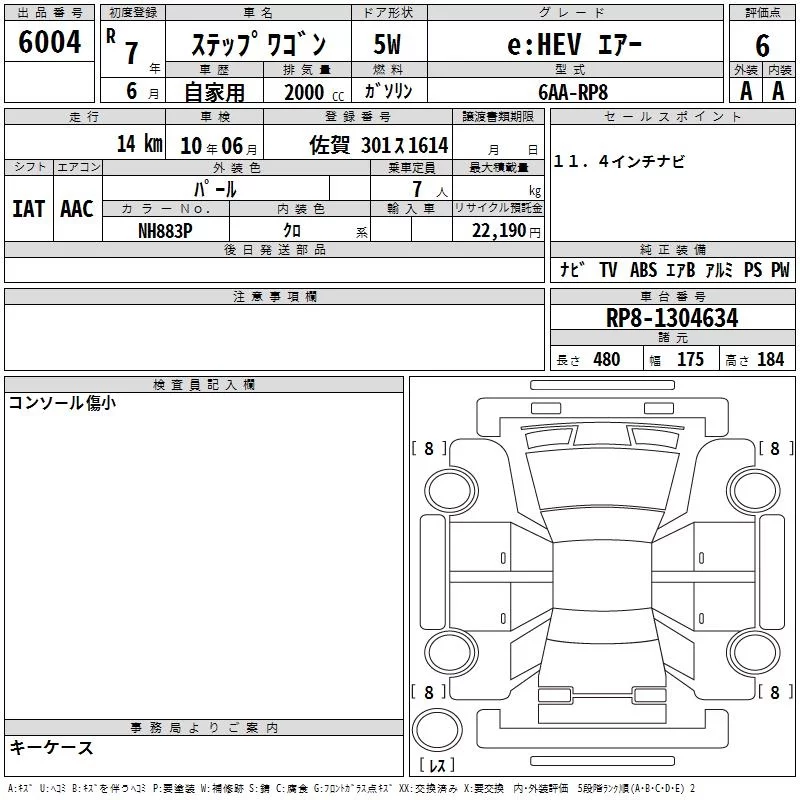Select the roof panel in the car diagram
The image size is (800, 800).
pos(602,574)
